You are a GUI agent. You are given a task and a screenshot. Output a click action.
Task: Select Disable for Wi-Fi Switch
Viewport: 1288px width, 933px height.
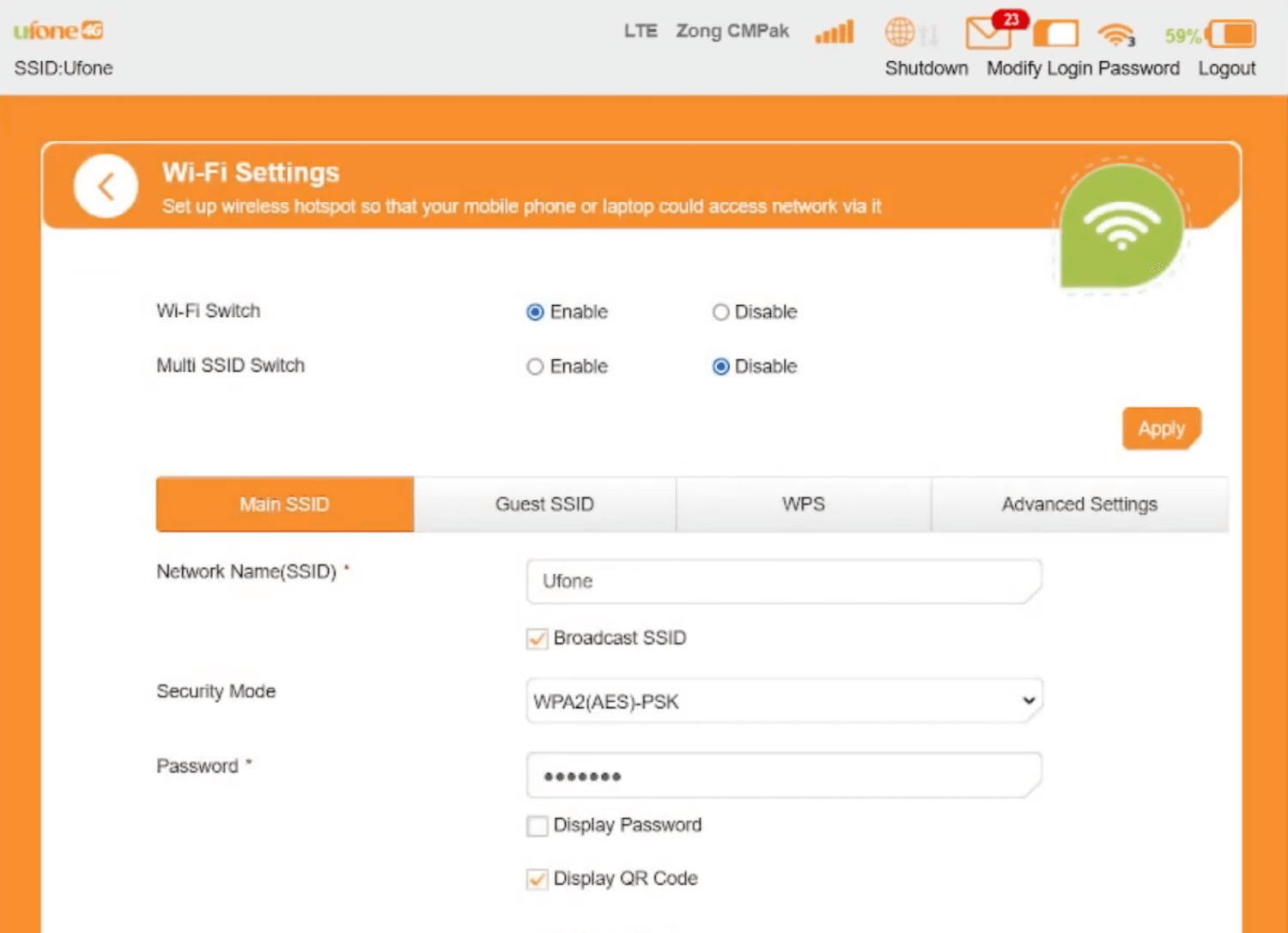(x=720, y=313)
